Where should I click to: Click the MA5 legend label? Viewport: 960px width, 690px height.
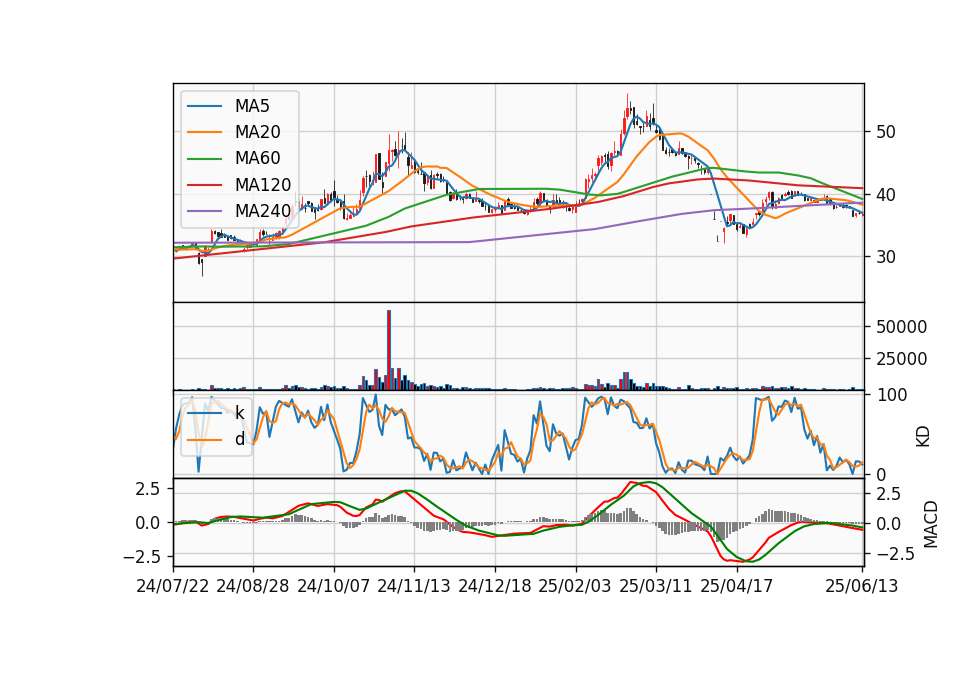pyautogui.click(x=252, y=106)
